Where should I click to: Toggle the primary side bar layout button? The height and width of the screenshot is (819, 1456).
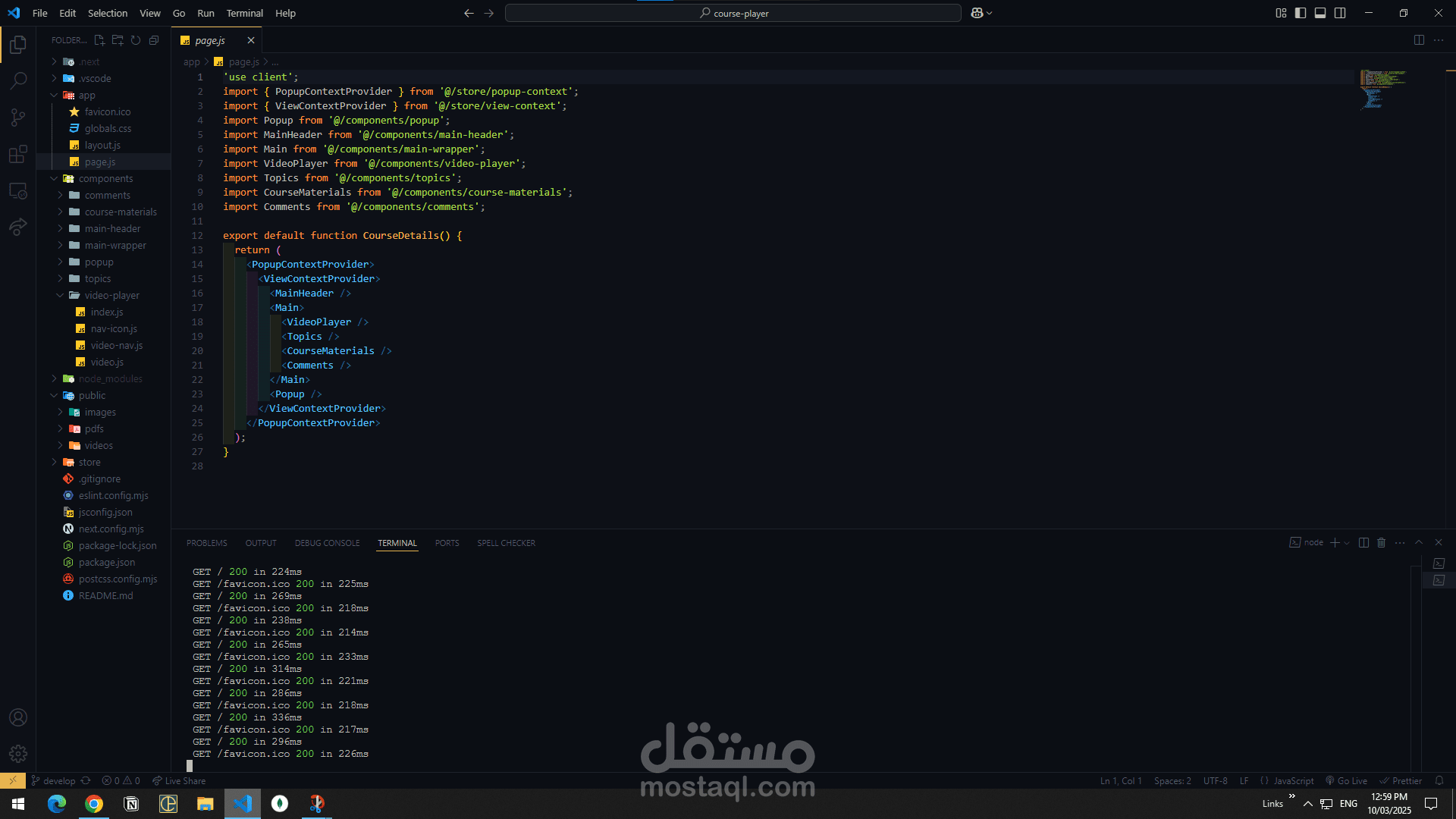pos(1301,13)
